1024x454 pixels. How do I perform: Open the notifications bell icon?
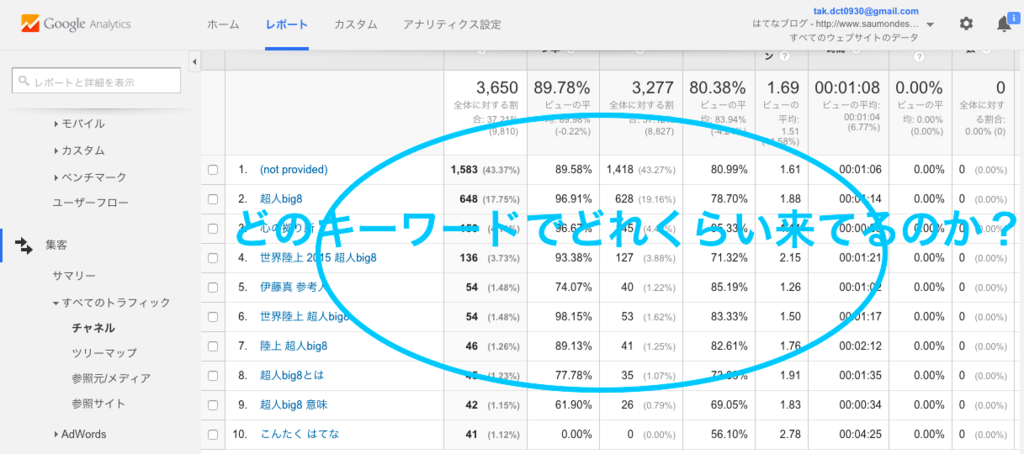(1004, 24)
